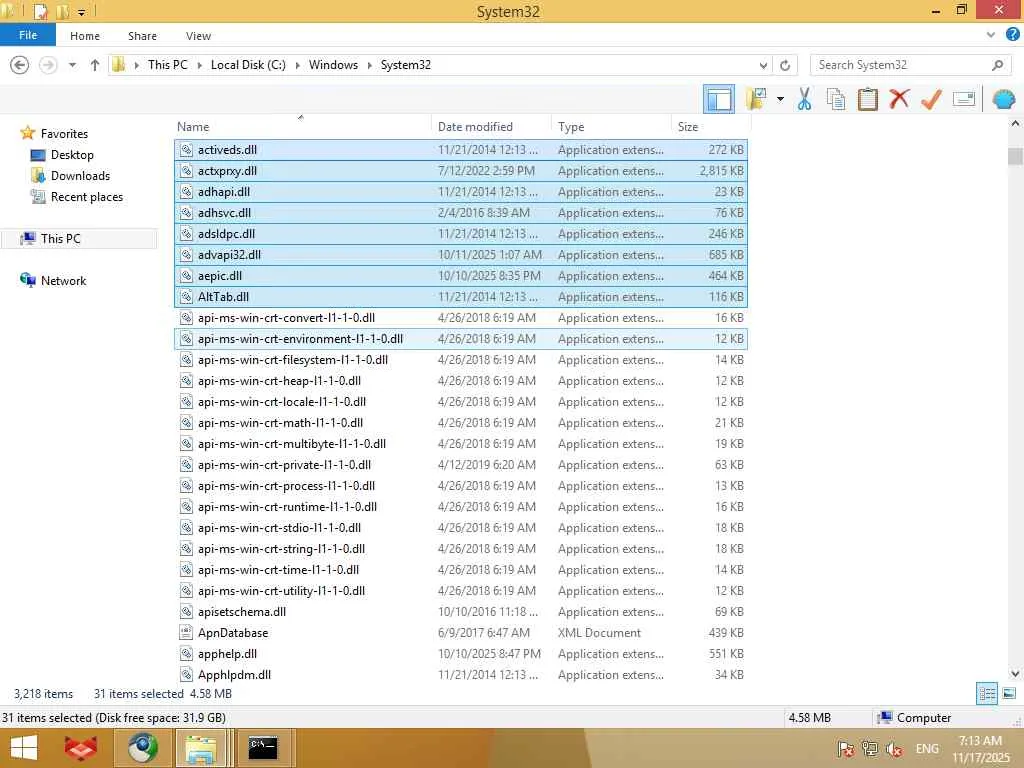Click the vertical scrollbar thumb
This screenshot has height=768, width=1024.
(x=1015, y=156)
